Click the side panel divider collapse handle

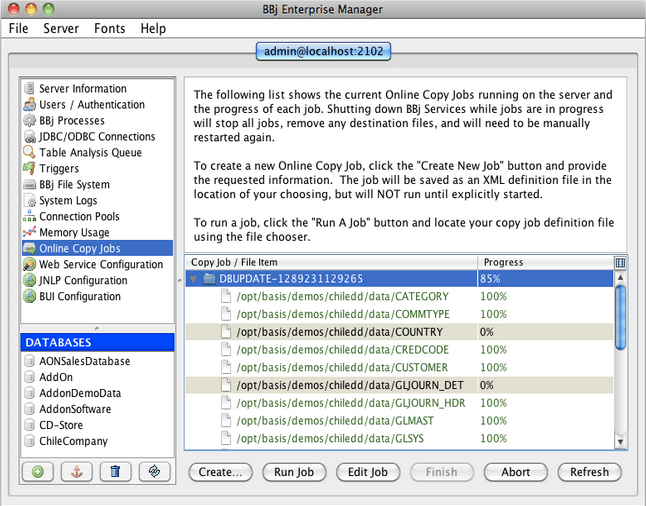180,280
